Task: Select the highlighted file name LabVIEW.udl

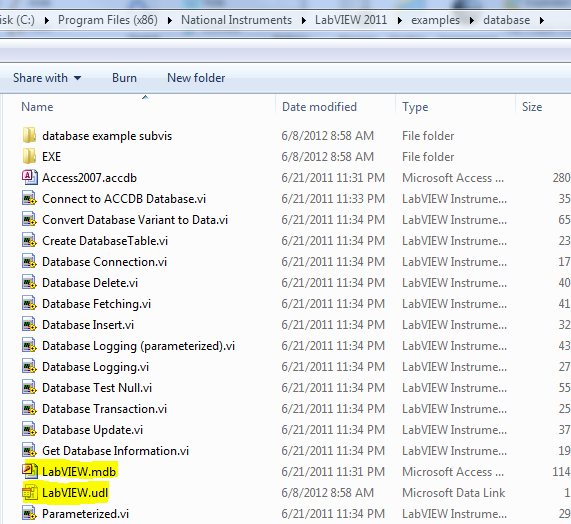Action: tap(75, 493)
